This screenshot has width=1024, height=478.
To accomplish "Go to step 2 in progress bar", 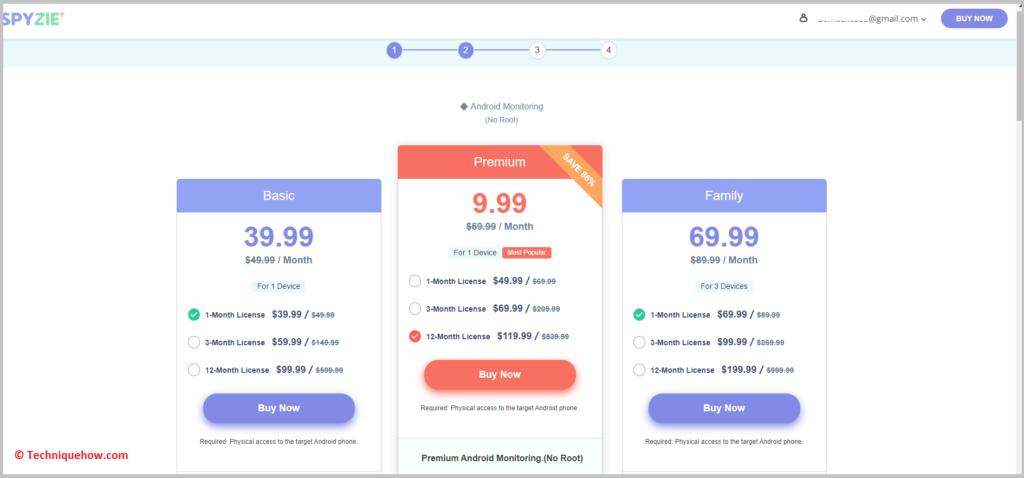I will (465, 50).
